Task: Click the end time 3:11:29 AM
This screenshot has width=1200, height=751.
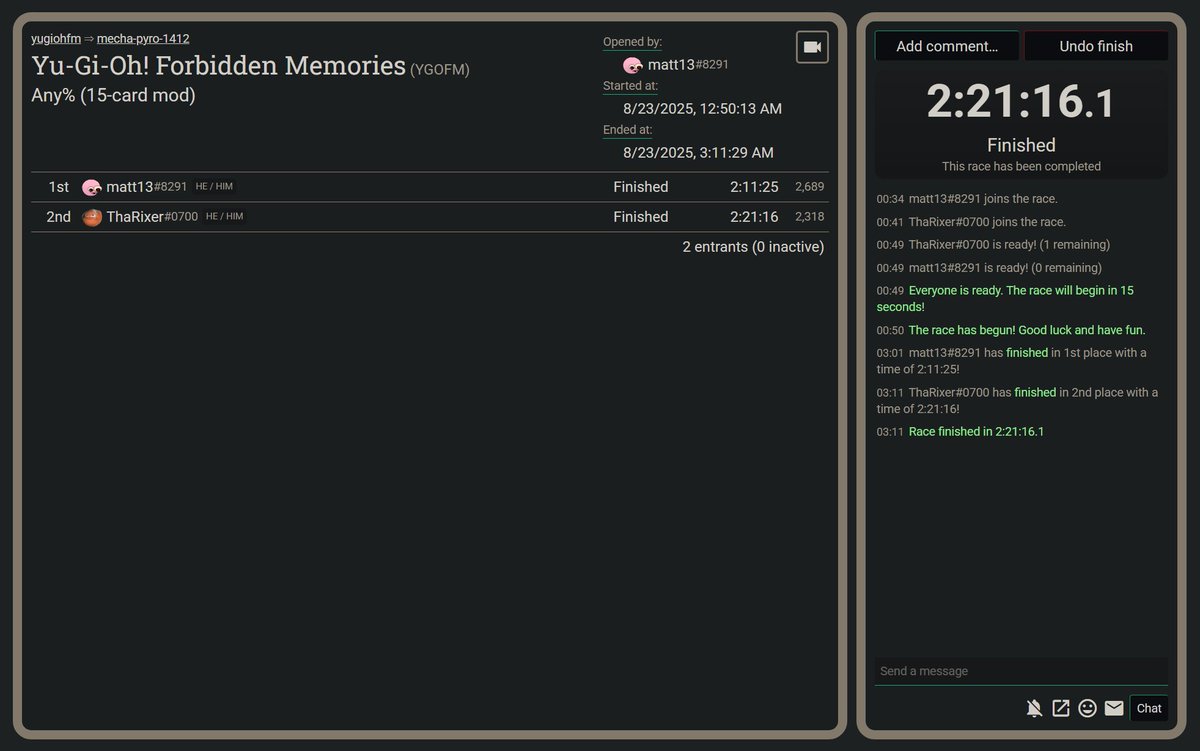Action: point(698,153)
